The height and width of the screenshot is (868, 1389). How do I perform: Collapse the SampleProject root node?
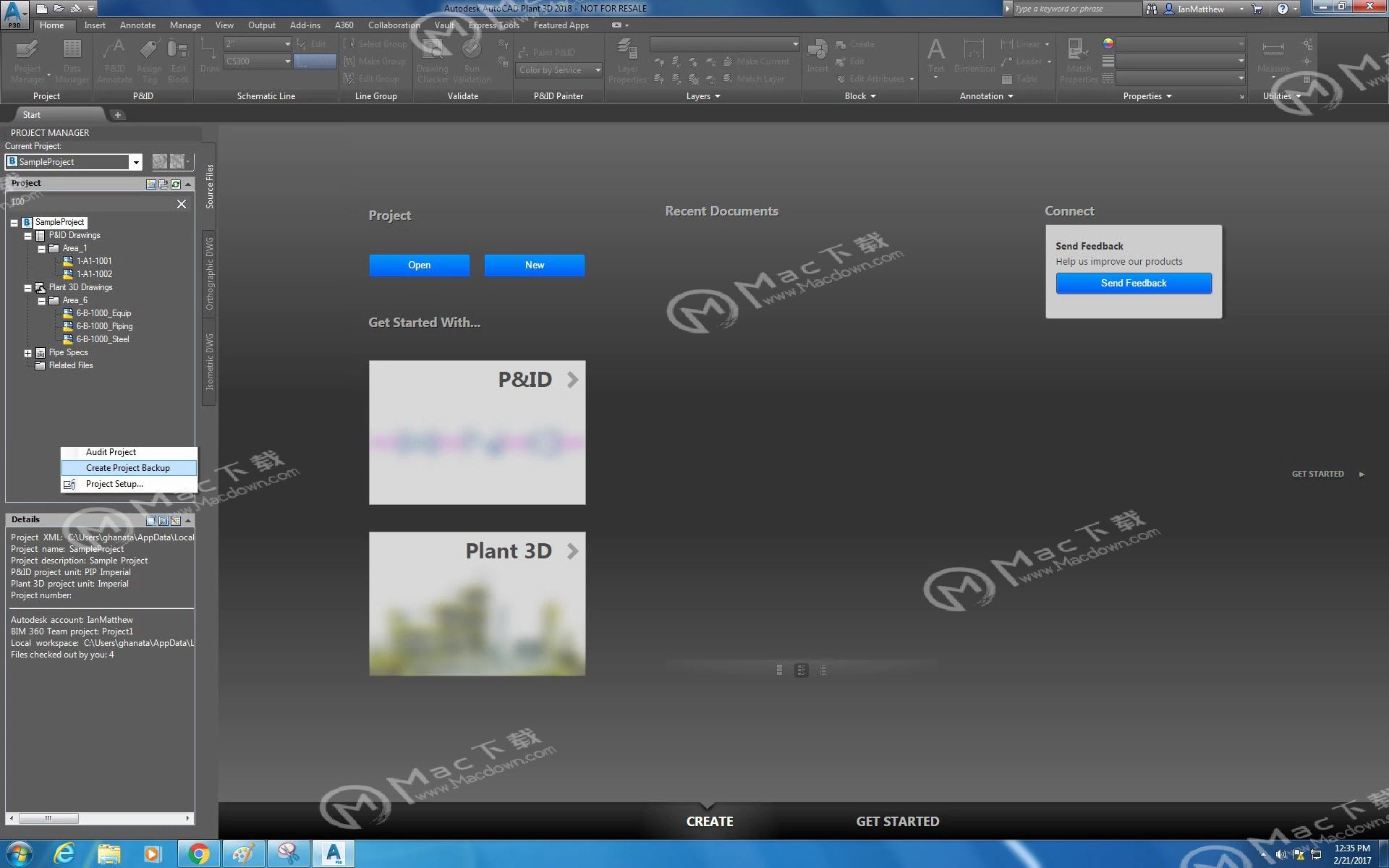coord(14,223)
